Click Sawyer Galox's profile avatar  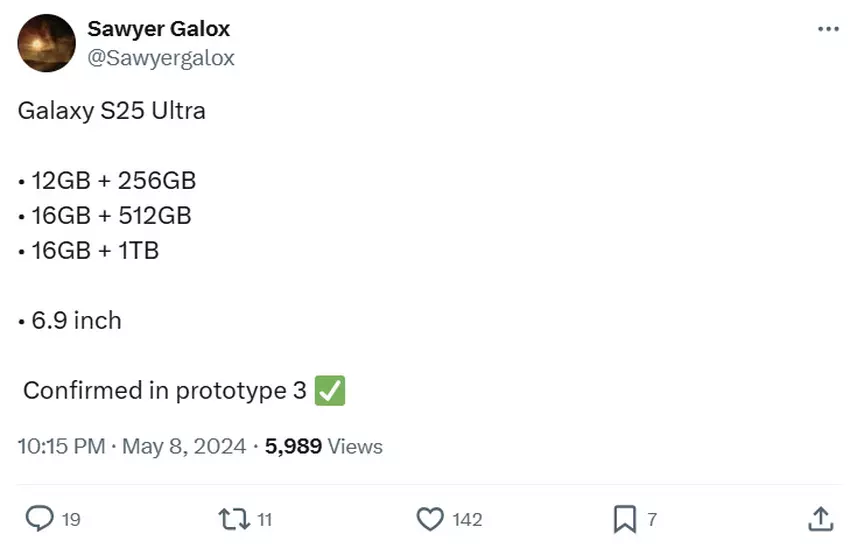(47, 43)
